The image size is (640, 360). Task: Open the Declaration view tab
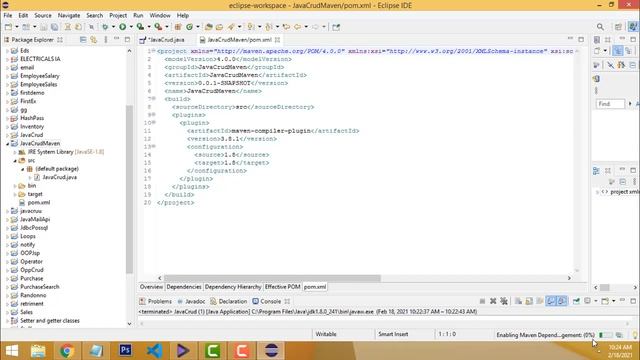coord(229,301)
